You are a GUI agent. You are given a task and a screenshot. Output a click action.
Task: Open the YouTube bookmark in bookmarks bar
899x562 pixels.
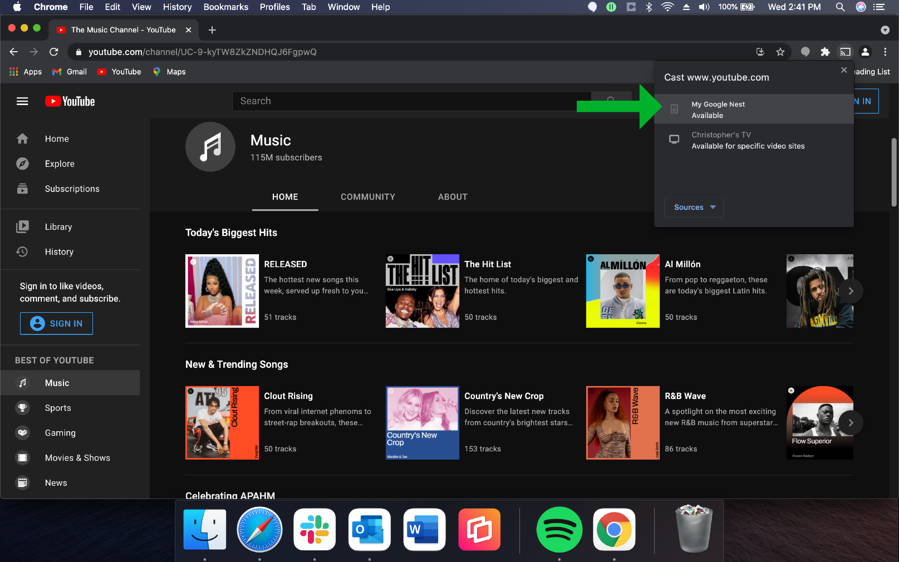tap(119, 72)
